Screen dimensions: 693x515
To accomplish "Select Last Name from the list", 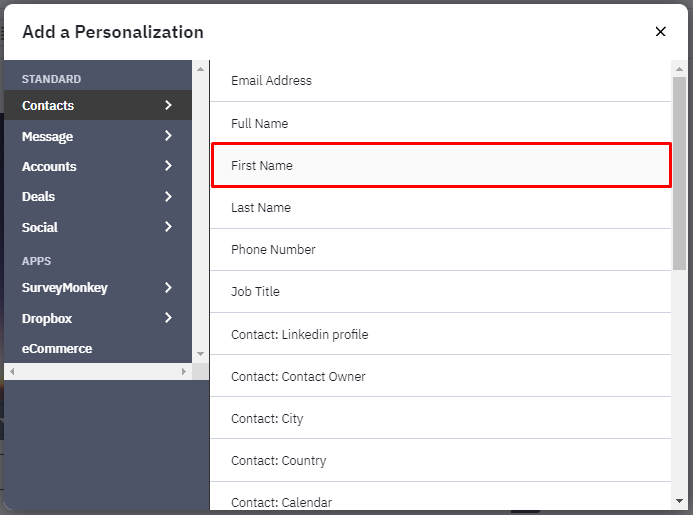I will [441, 208].
